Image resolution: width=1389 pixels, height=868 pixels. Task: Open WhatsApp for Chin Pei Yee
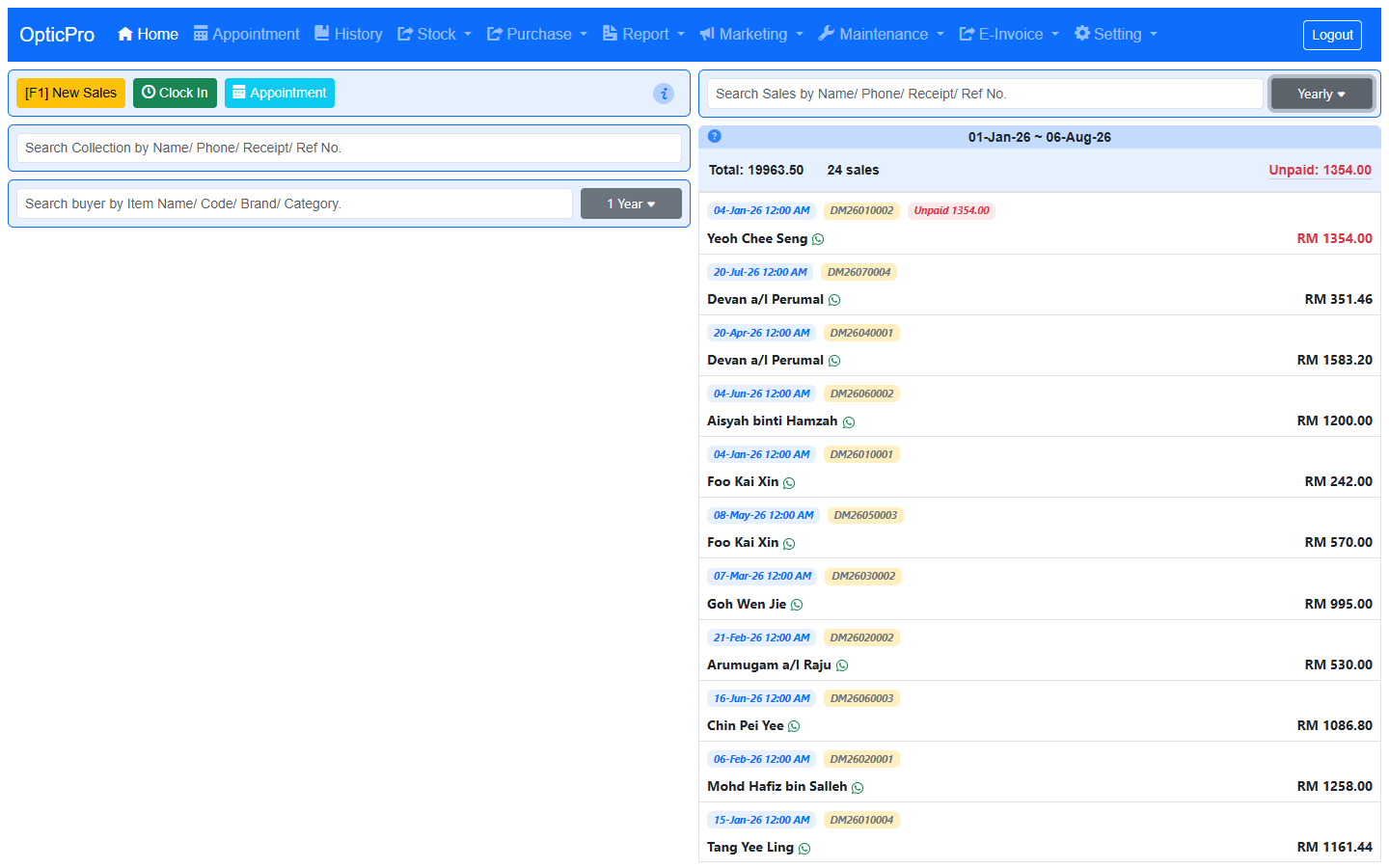pos(794,726)
